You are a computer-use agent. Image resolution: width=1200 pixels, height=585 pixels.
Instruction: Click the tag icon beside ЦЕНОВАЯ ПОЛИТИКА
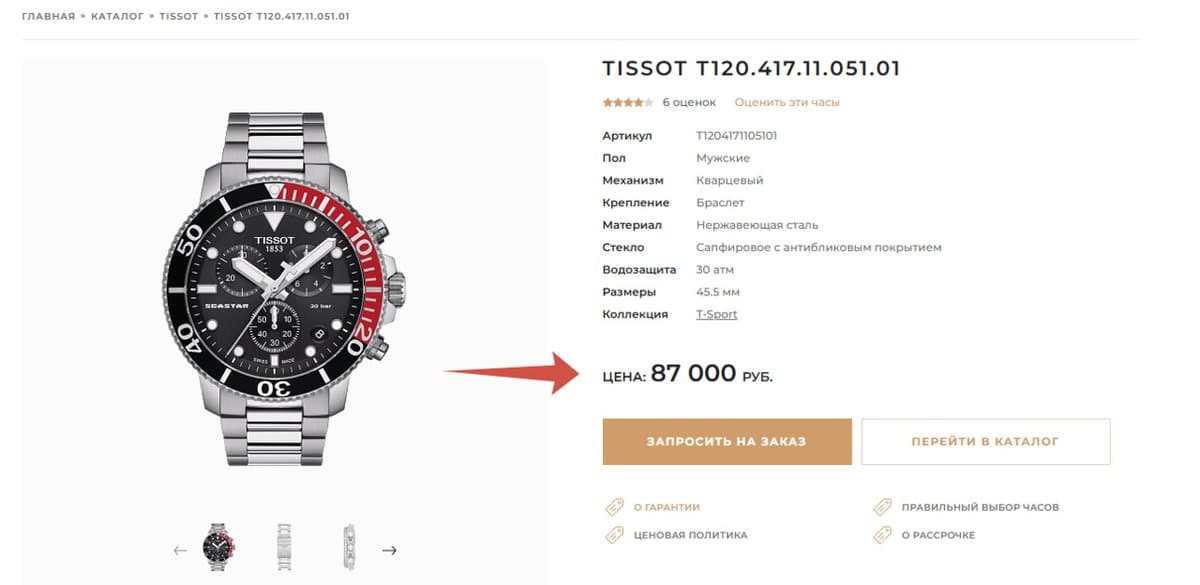[x=614, y=535]
